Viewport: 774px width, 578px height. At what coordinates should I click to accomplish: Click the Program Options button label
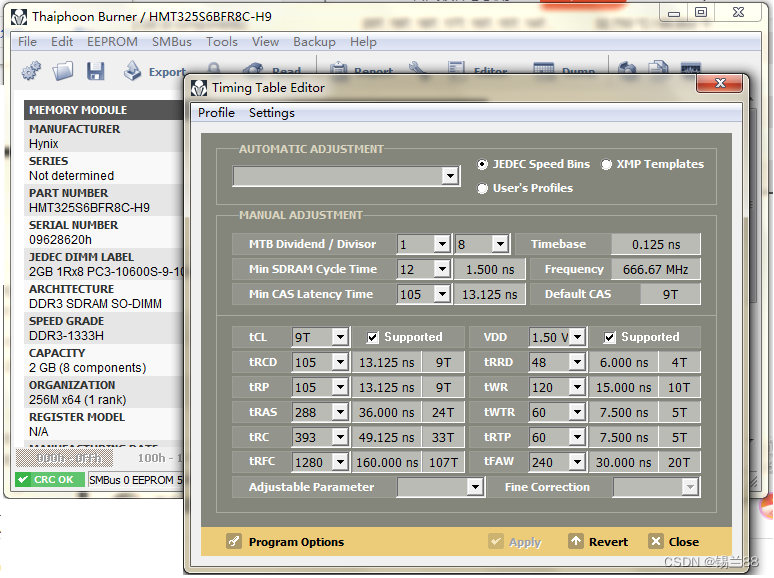coord(296,542)
